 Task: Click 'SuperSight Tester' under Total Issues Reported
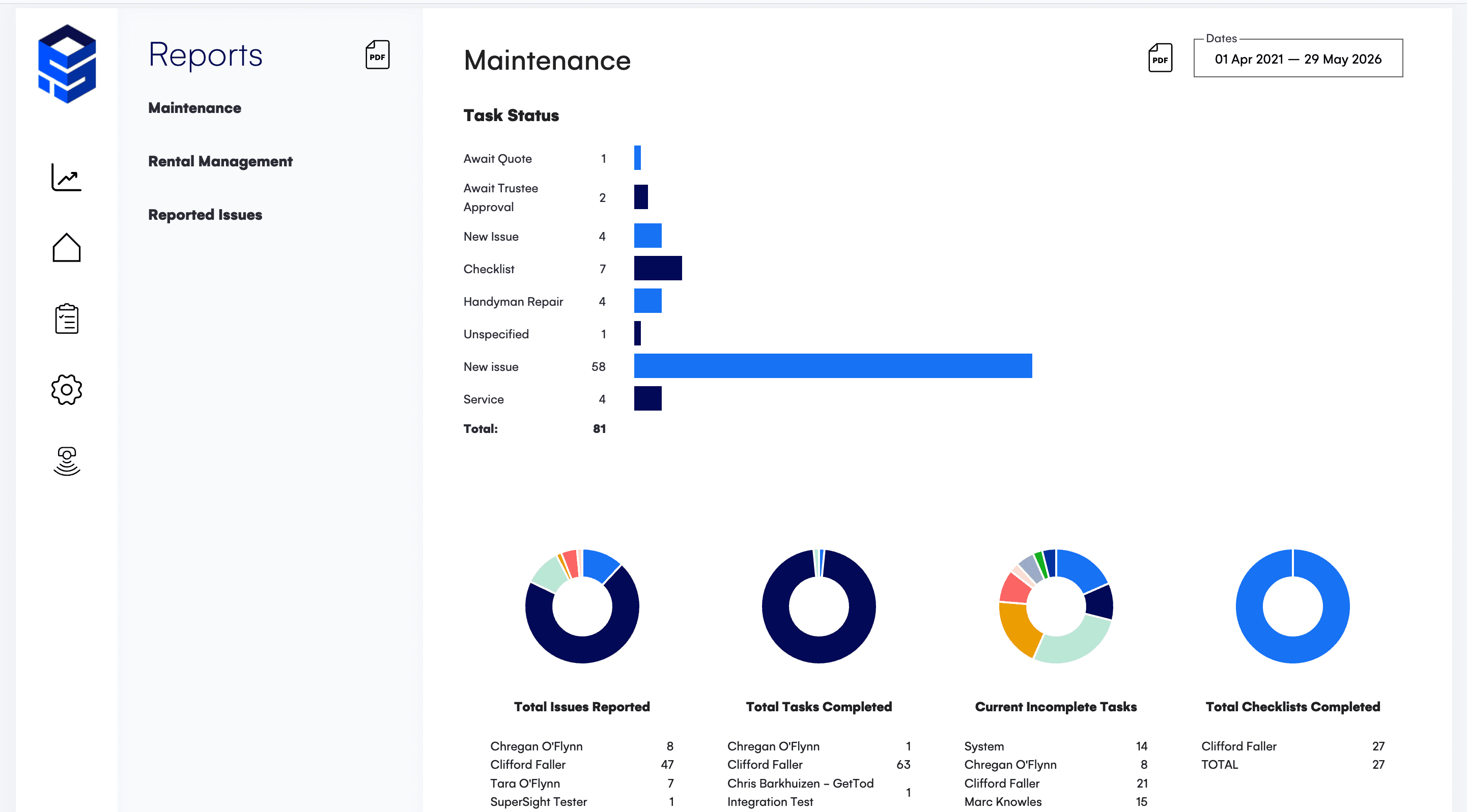pyautogui.click(x=539, y=802)
